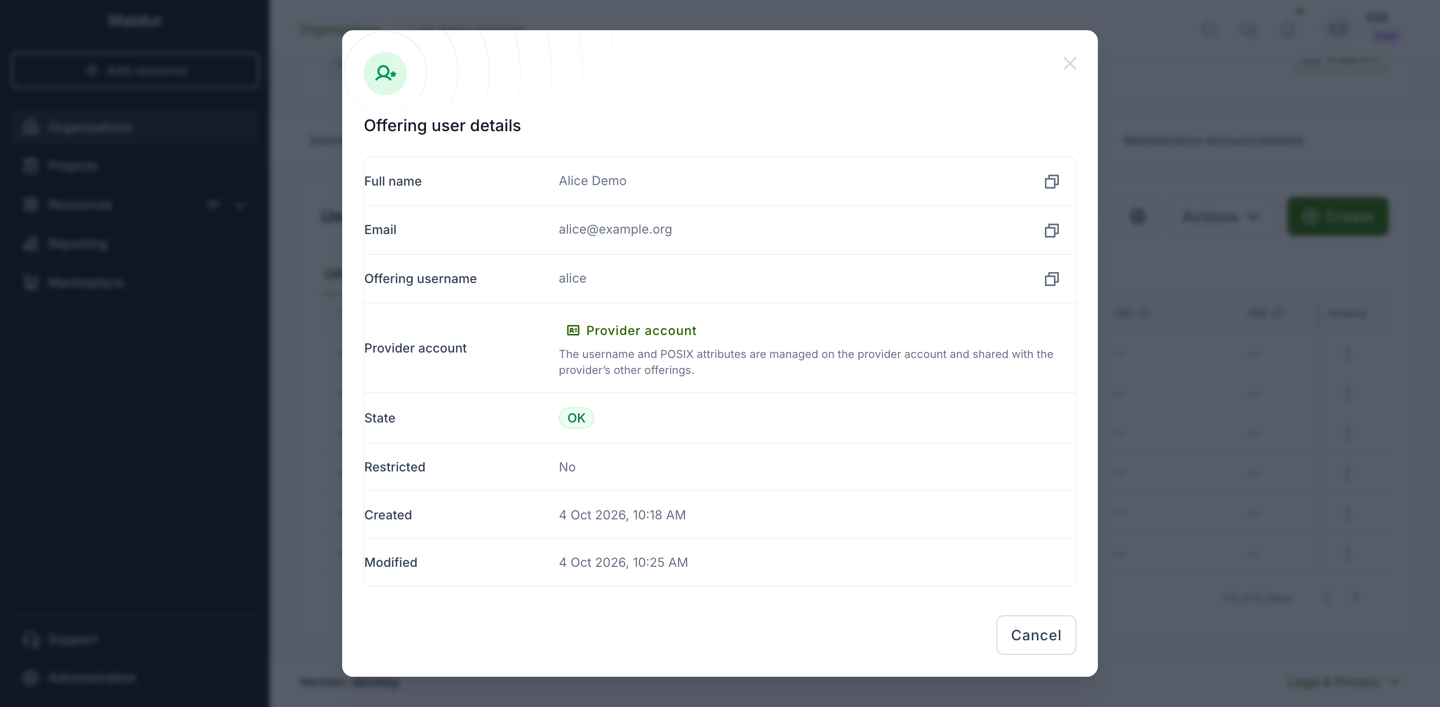This screenshot has height=707, width=1440.
Task: Copy the Offering username alice
Action: [1051, 279]
